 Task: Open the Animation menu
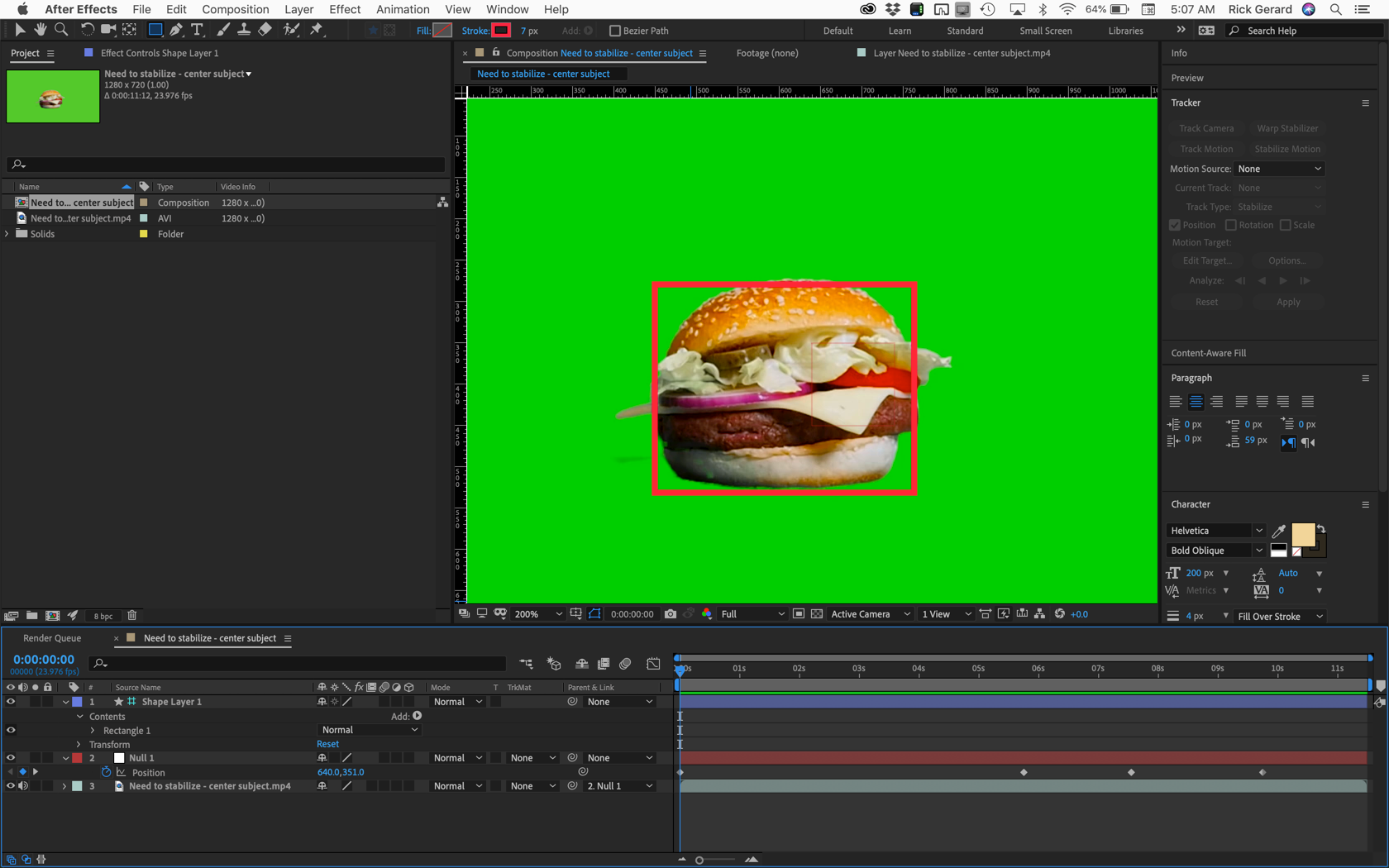(403, 9)
